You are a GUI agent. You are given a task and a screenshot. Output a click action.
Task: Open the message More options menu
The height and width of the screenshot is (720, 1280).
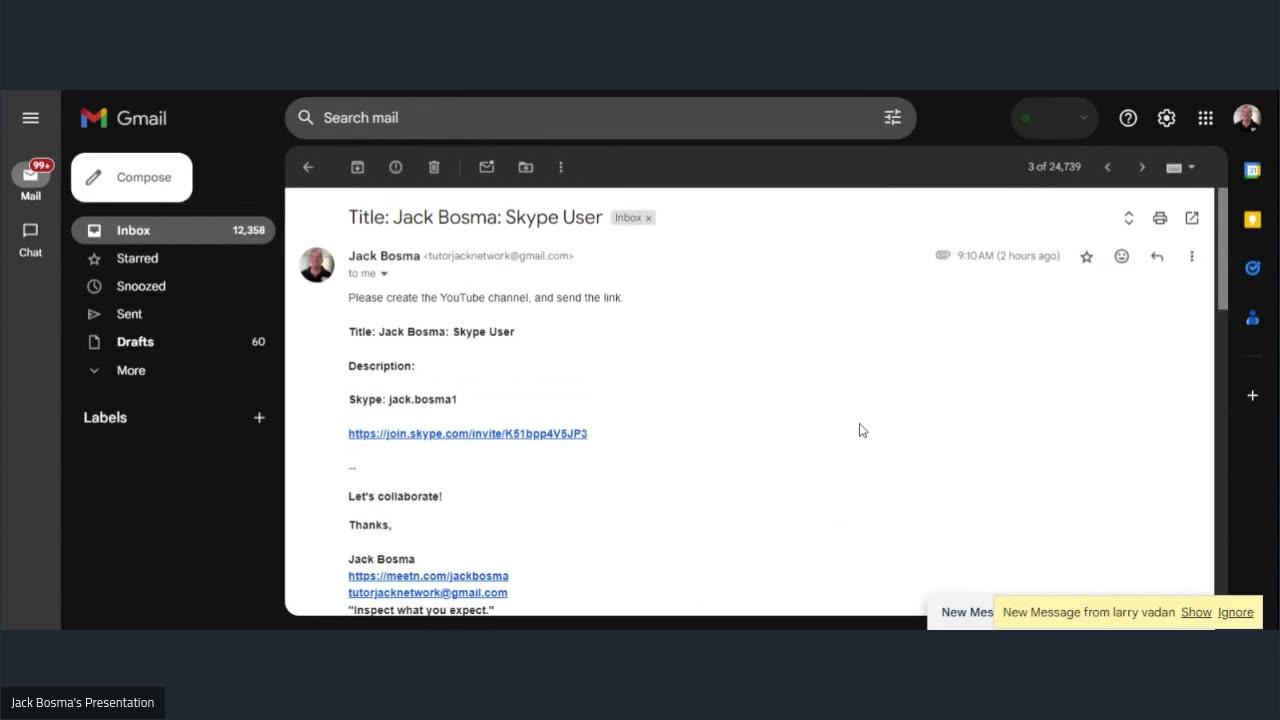coord(1192,257)
